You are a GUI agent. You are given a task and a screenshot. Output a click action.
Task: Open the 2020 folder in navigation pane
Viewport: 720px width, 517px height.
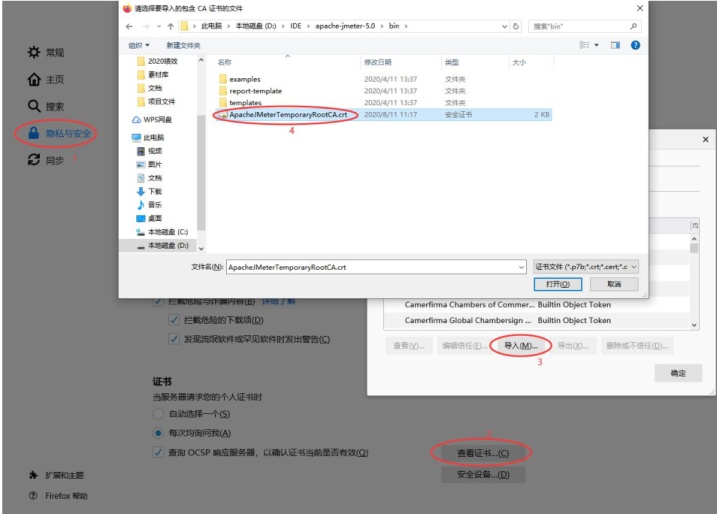pyautogui.click(x=158, y=61)
